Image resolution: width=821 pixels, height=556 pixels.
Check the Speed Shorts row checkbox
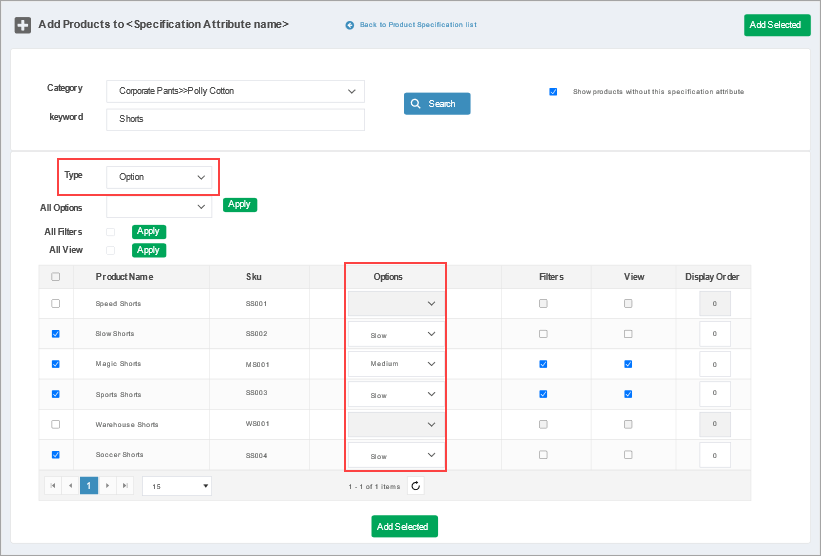(55, 303)
